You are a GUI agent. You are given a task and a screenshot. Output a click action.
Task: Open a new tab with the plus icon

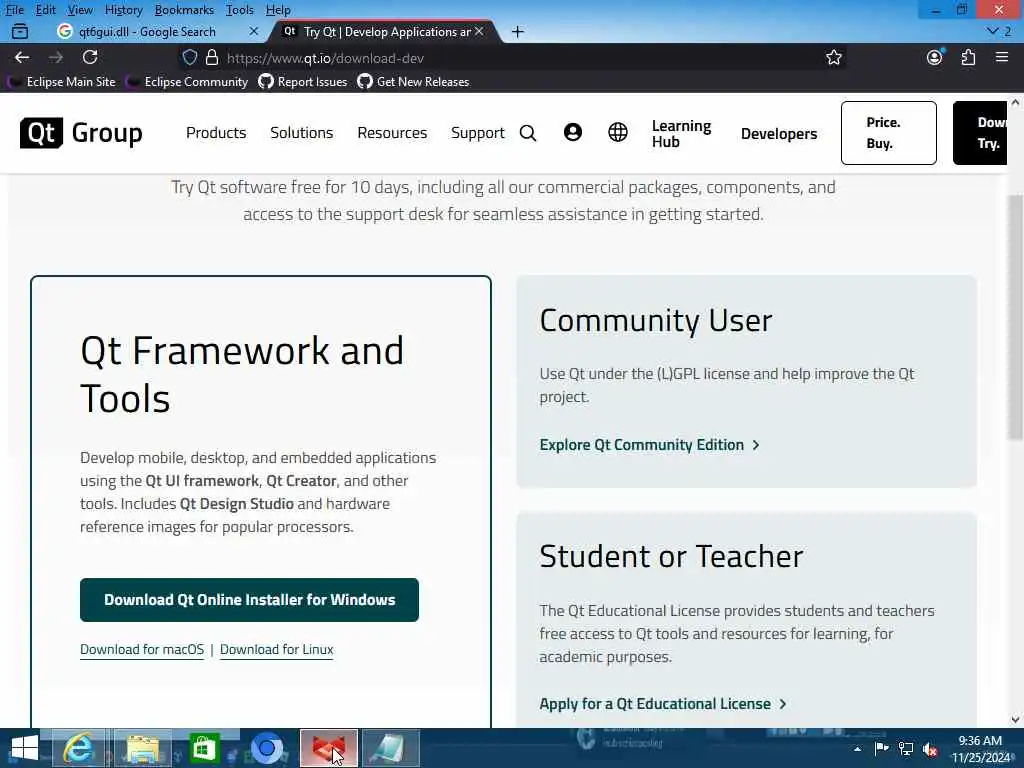517,31
